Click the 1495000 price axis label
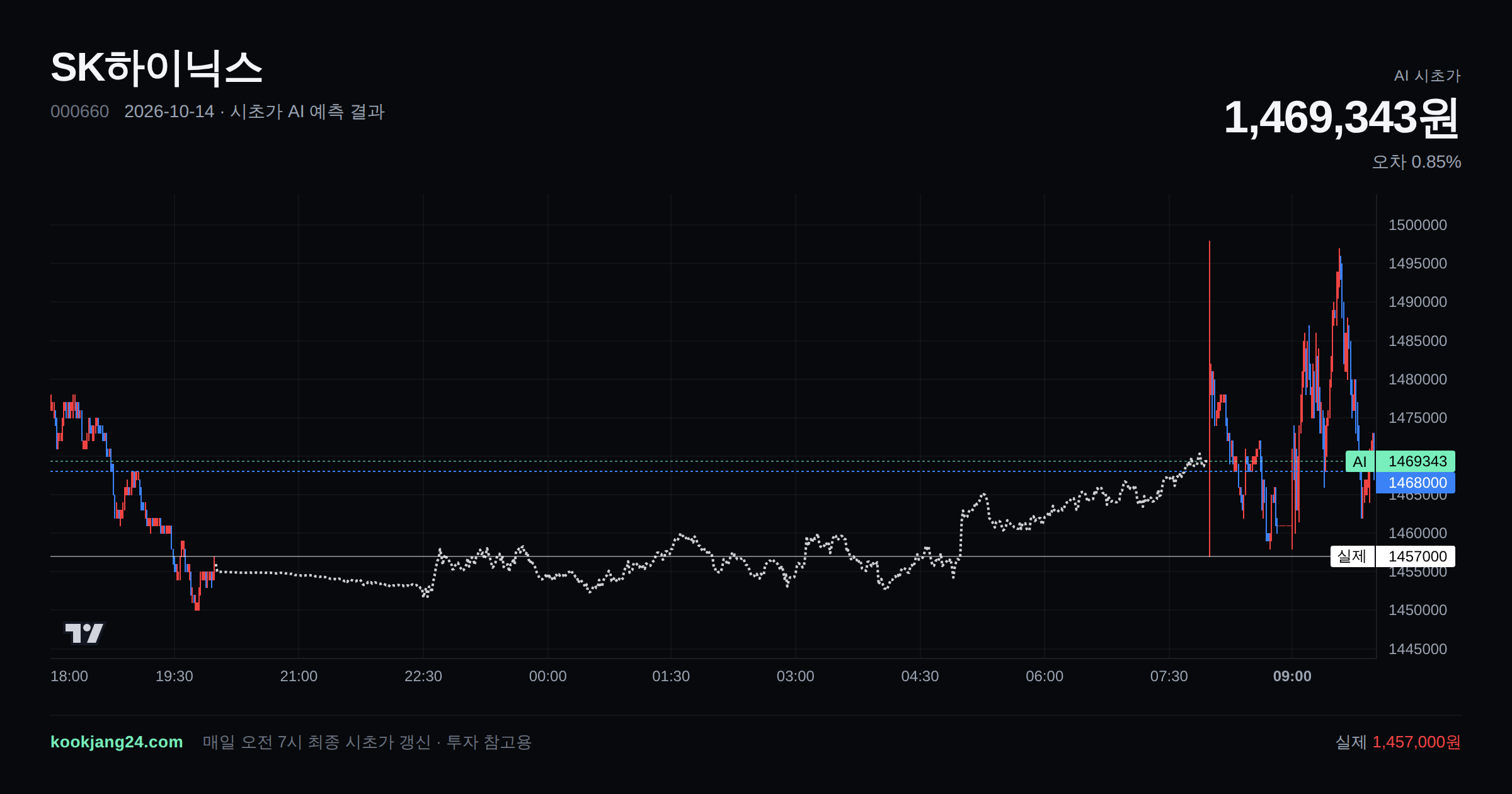The height and width of the screenshot is (794, 1512). tap(1417, 263)
